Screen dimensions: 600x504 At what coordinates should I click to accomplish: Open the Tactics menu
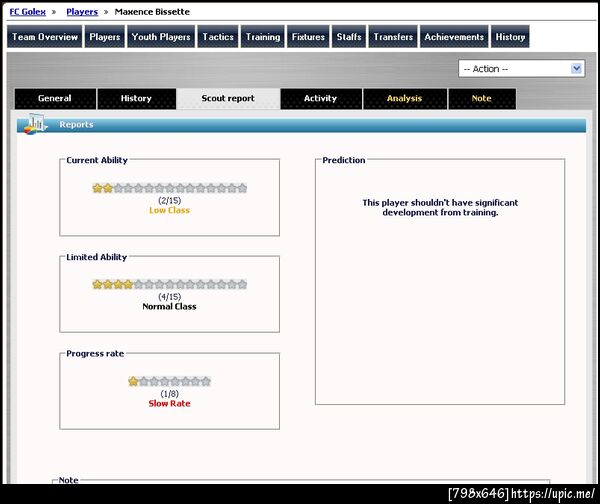218,37
